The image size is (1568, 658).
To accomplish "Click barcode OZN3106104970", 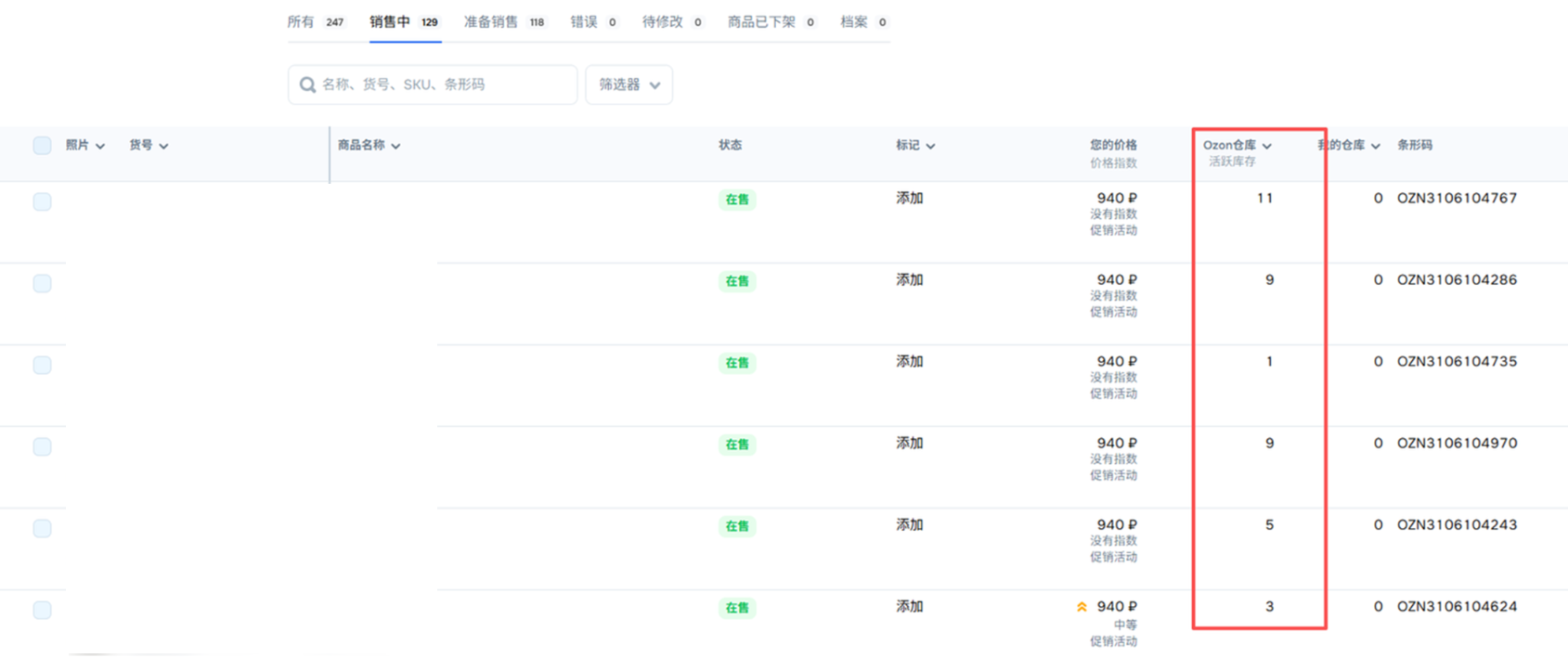I will coord(1457,444).
